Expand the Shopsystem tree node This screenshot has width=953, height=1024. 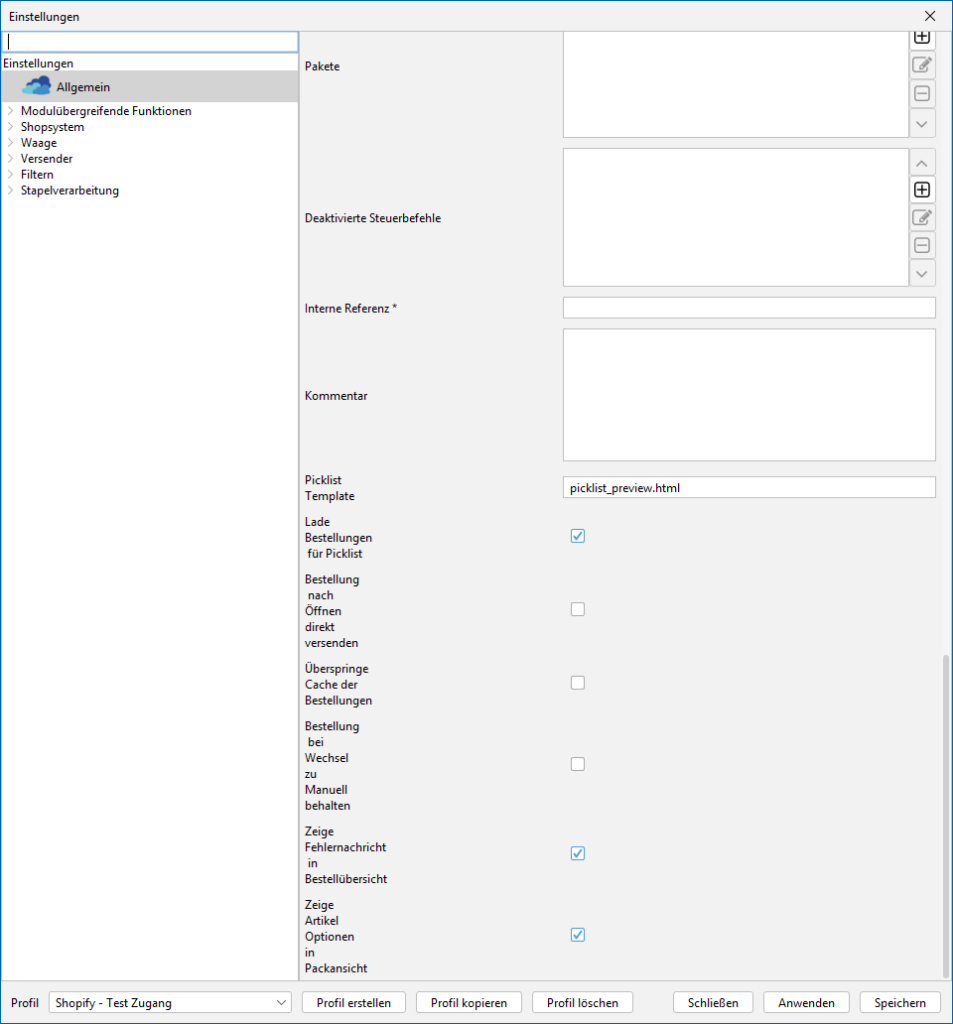point(10,127)
